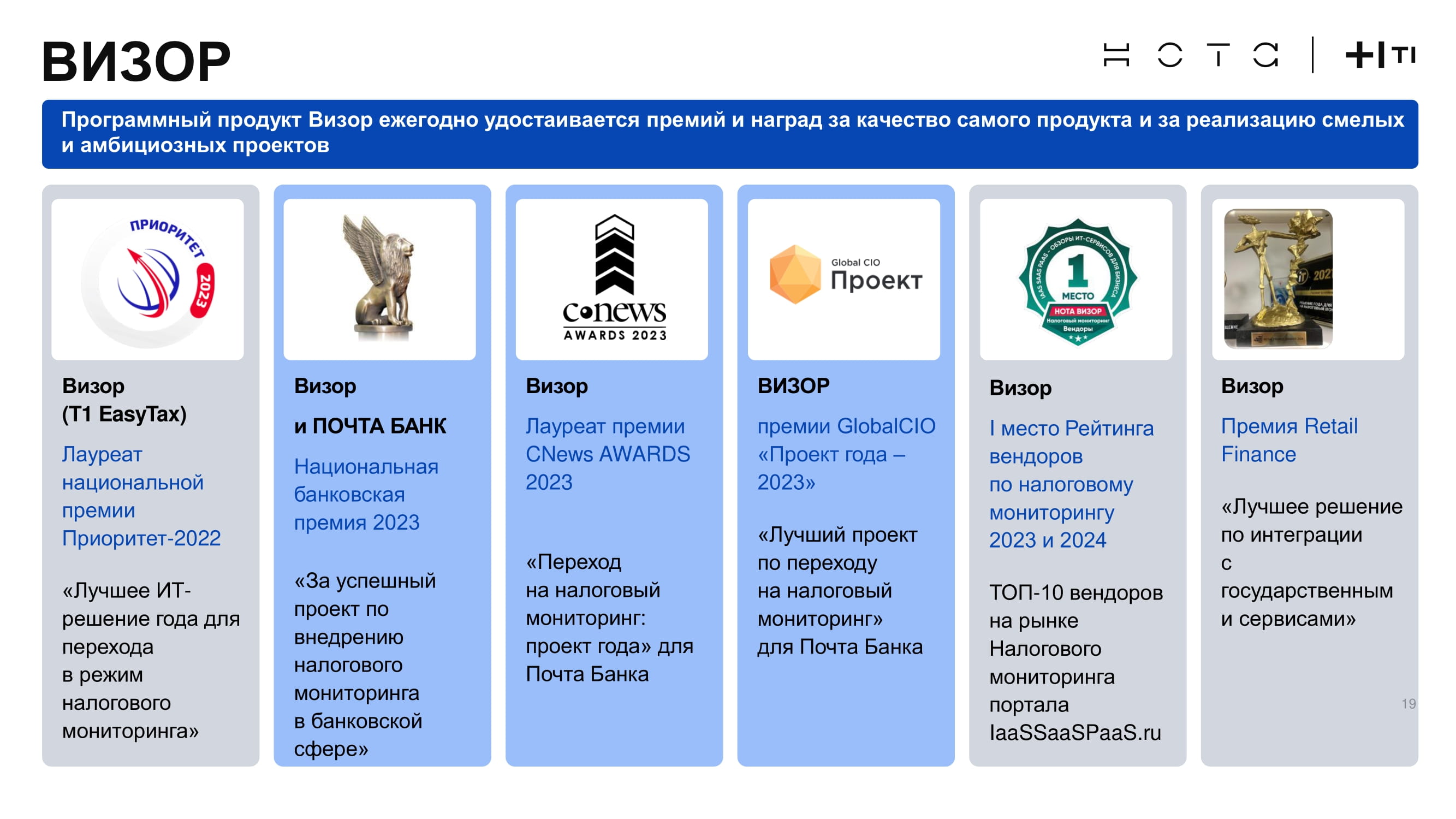Viewport: 1456px width, 819px height.
Task: Click the «Лучший проект по переходу» text
Action: pyautogui.click(x=840, y=590)
